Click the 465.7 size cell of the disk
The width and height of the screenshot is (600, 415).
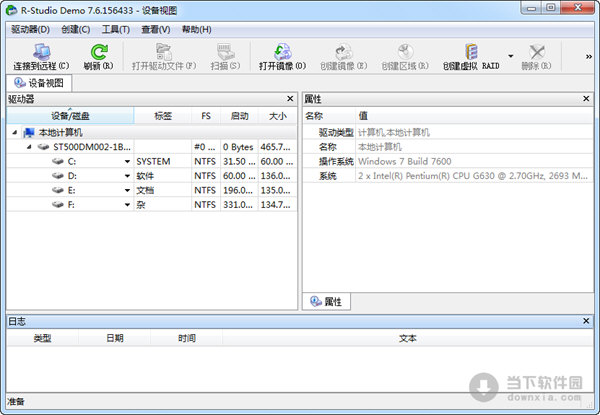point(276,147)
